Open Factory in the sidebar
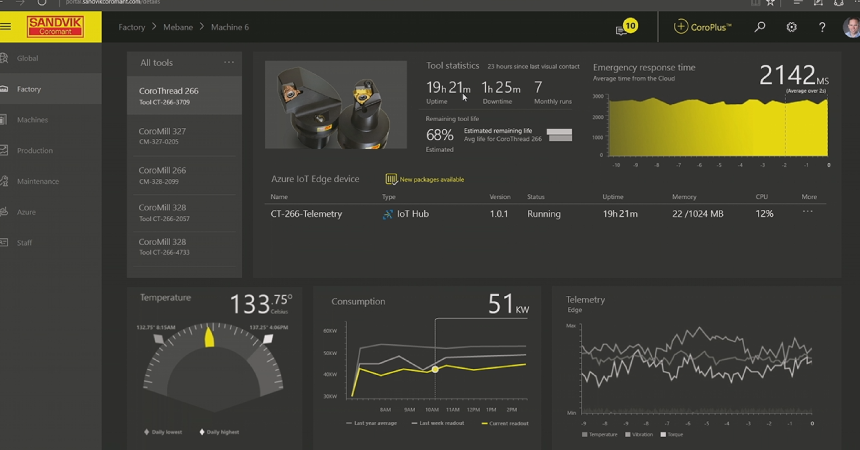This screenshot has width=860, height=450. pyautogui.click(x=29, y=89)
